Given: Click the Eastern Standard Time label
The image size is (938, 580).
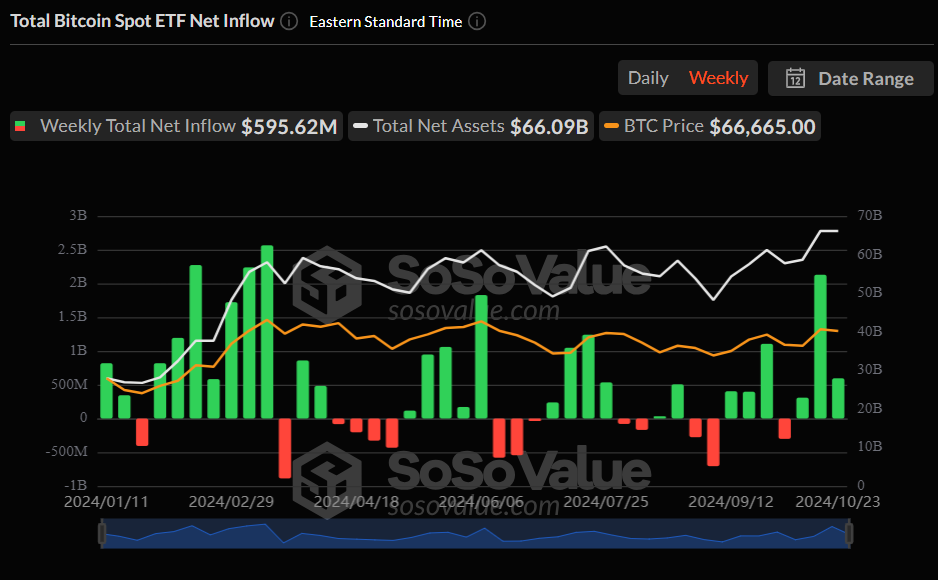Looking at the screenshot, I should pos(385,21).
